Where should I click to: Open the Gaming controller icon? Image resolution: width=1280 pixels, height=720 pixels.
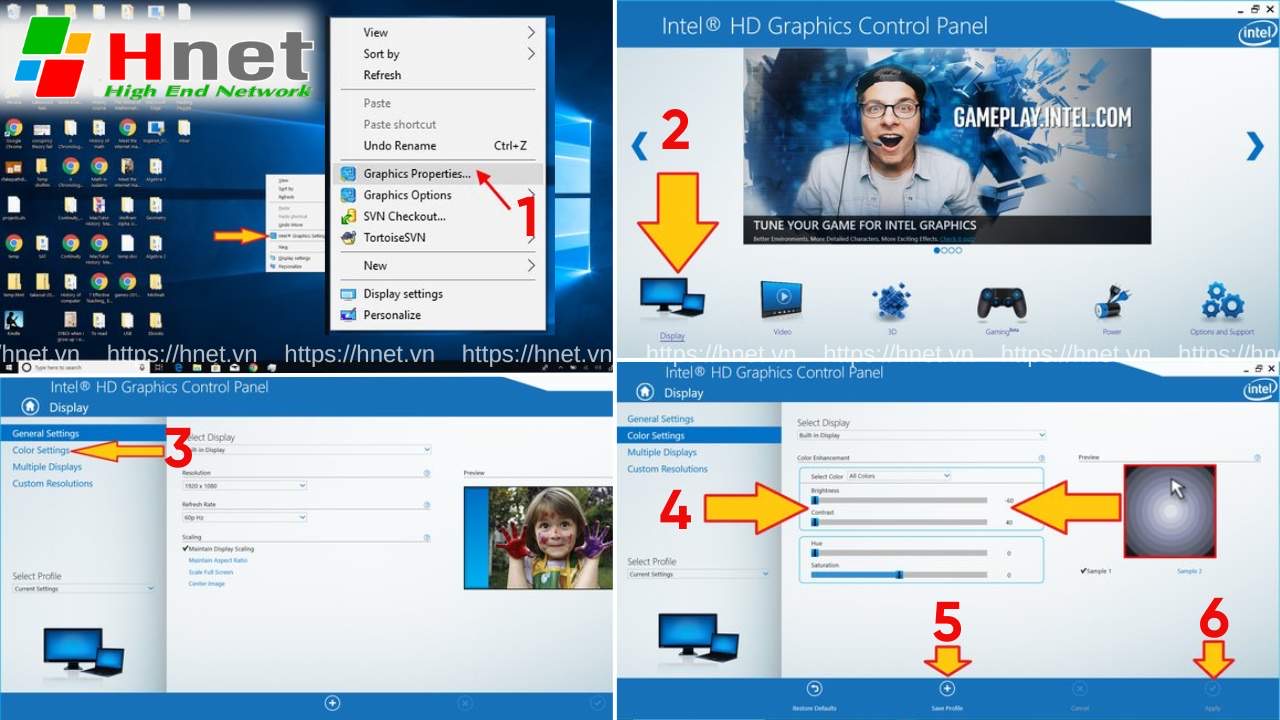(x=1001, y=303)
